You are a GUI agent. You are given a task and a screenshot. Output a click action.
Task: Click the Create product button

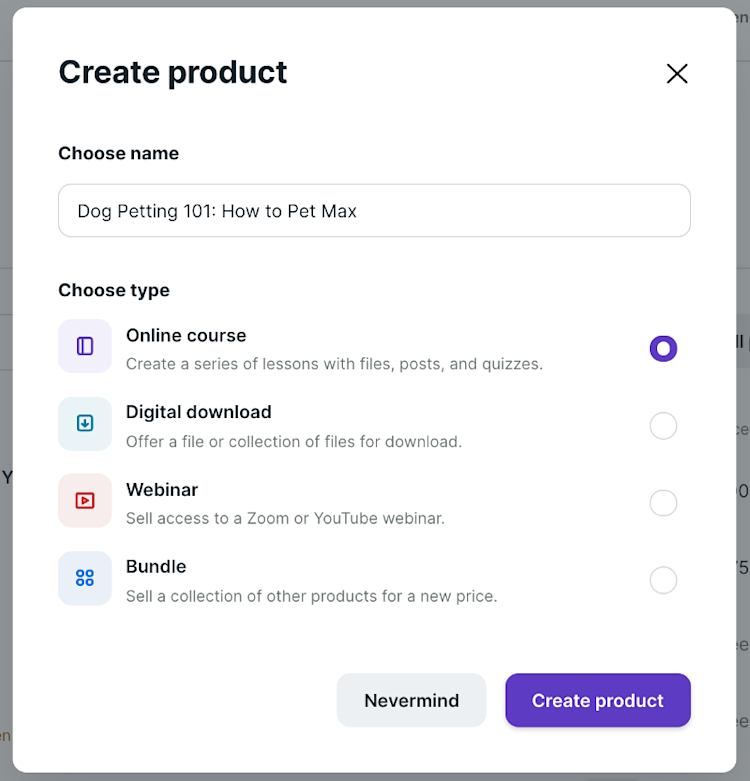coord(597,700)
